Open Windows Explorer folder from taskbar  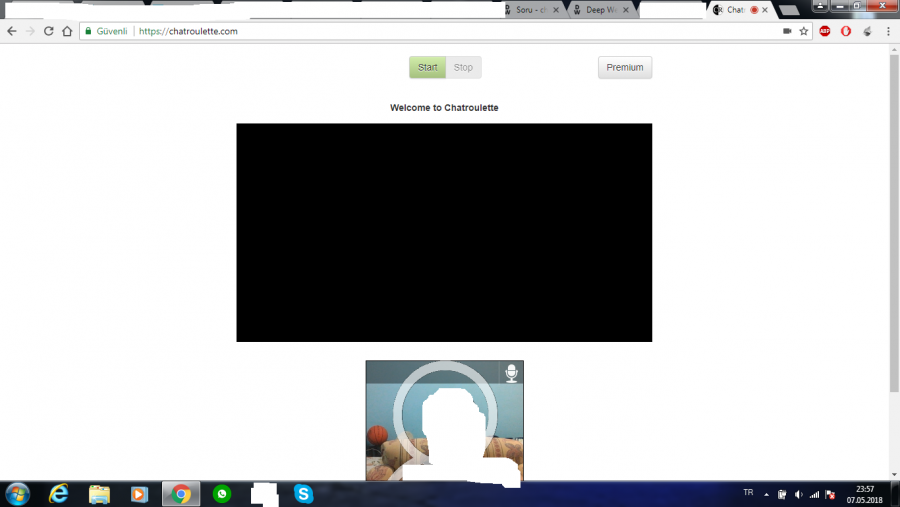(x=99, y=494)
